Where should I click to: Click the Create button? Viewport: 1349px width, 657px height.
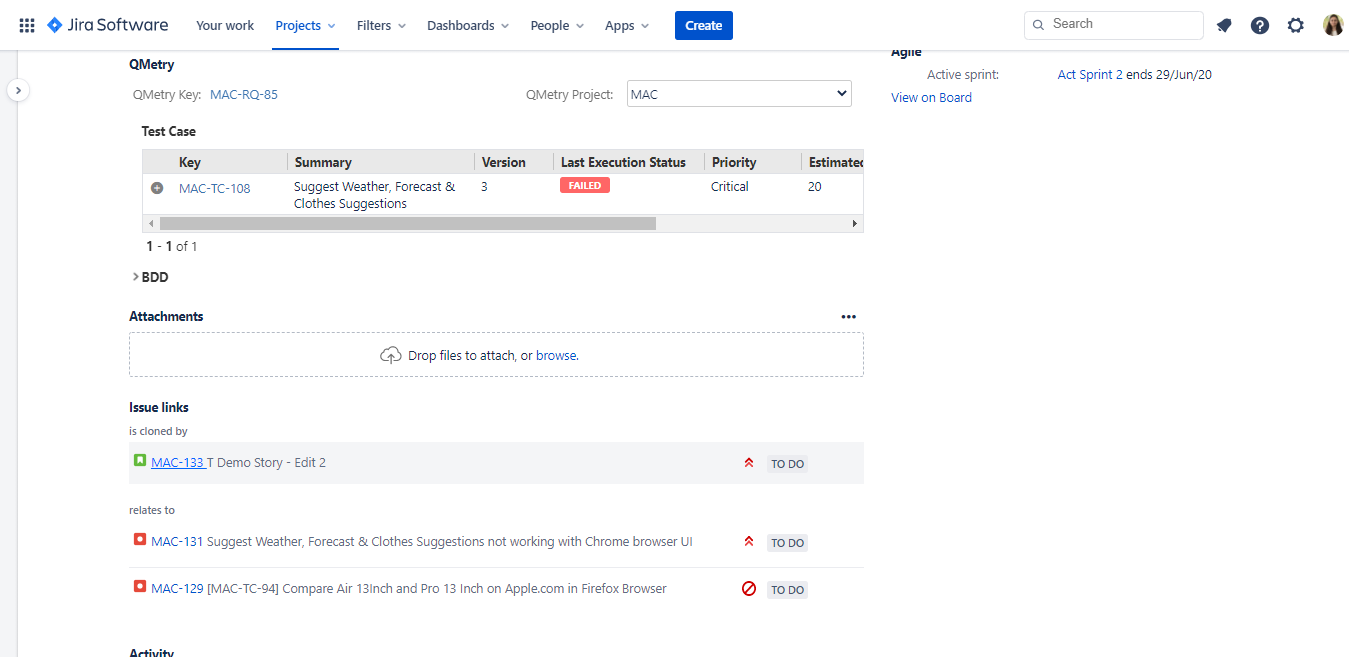[x=704, y=26]
